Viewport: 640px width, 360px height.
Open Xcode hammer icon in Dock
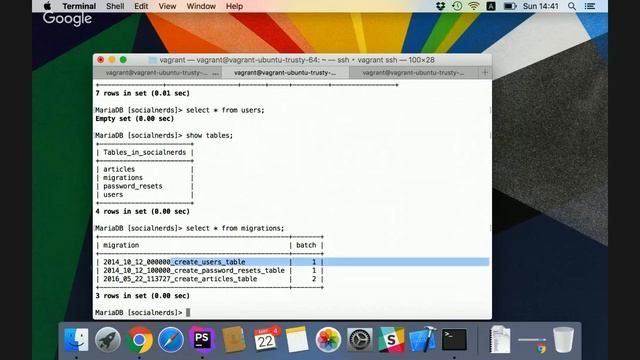pyautogui.click(x=423, y=340)
